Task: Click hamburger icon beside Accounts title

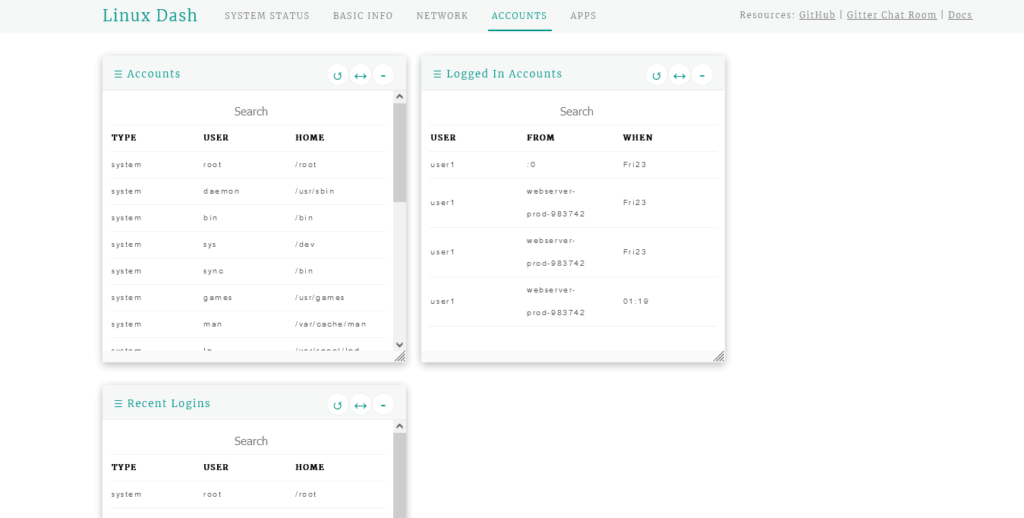Action: click(118, 74)
